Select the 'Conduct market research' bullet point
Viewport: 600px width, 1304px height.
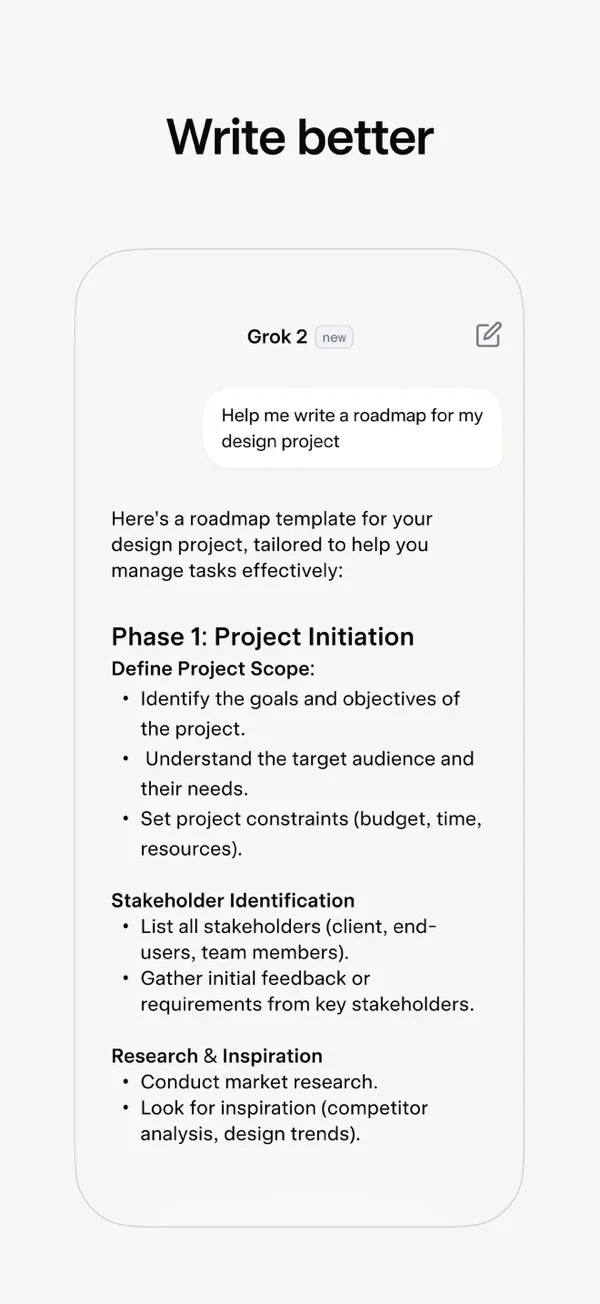tap(253, 1081)
